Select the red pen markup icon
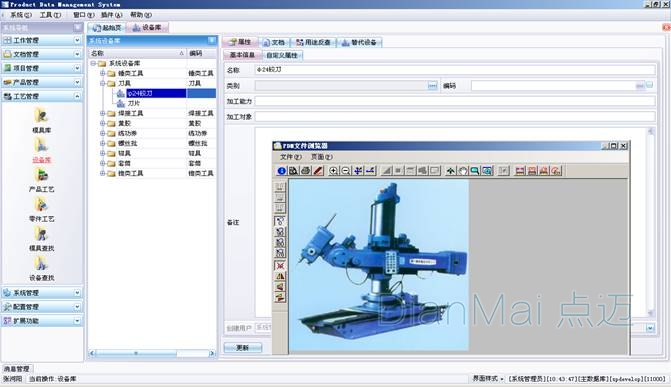The width and height of the screenshot is (671, 387). tap(318, 171)
